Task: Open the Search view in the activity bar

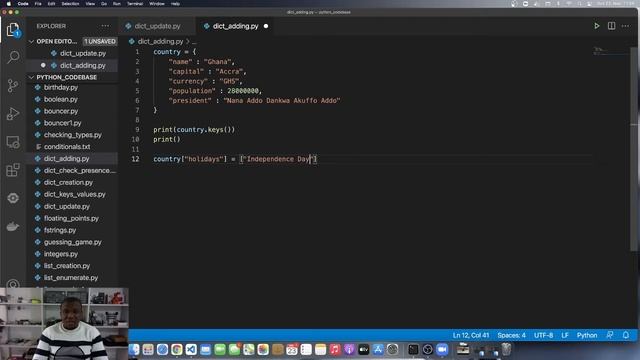Action: coord(13,57)
